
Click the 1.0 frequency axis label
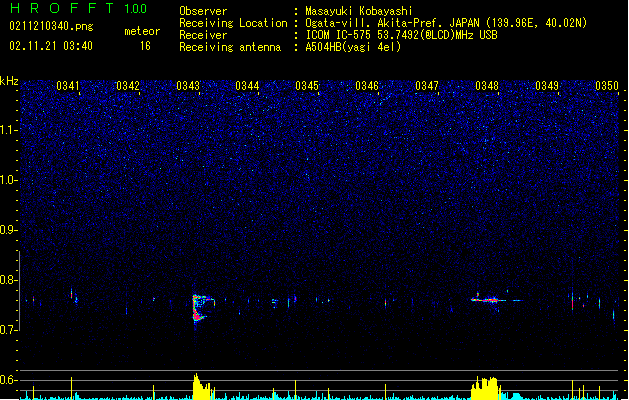tap(8, 180)
